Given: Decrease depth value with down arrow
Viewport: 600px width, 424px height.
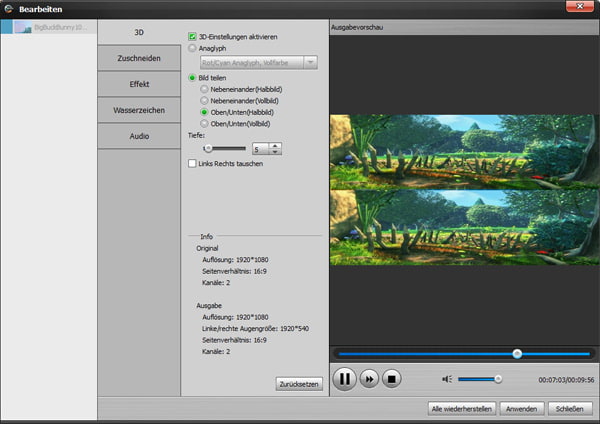Looking at the screenshot, I should pos(275,152).
